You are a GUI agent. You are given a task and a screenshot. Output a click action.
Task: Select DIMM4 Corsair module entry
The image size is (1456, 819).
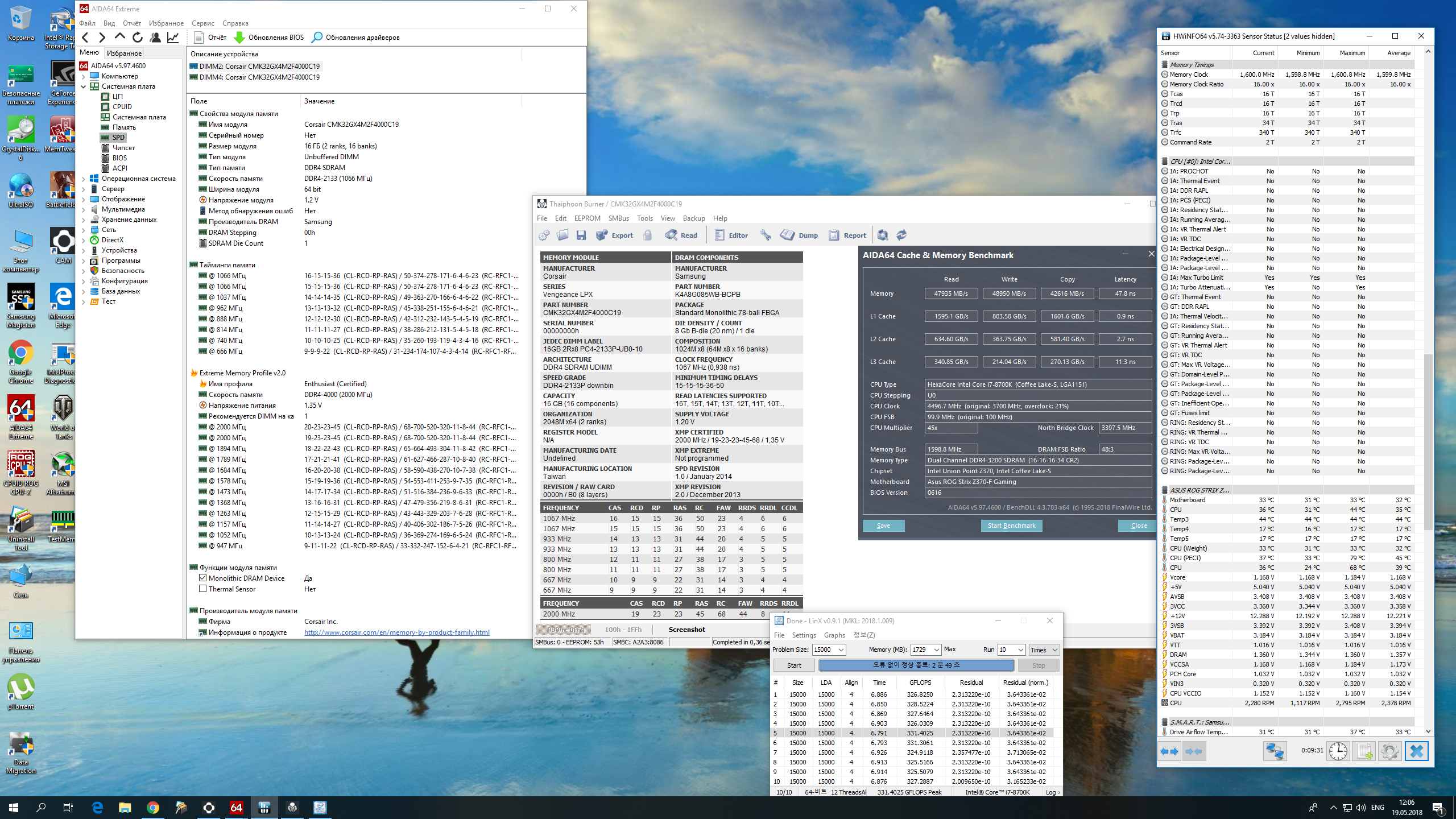click(x=259, y=77)
